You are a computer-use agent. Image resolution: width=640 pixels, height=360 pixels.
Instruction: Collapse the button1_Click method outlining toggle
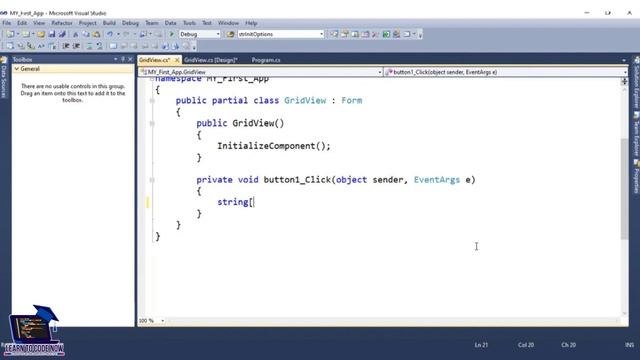tap(152, 180)
